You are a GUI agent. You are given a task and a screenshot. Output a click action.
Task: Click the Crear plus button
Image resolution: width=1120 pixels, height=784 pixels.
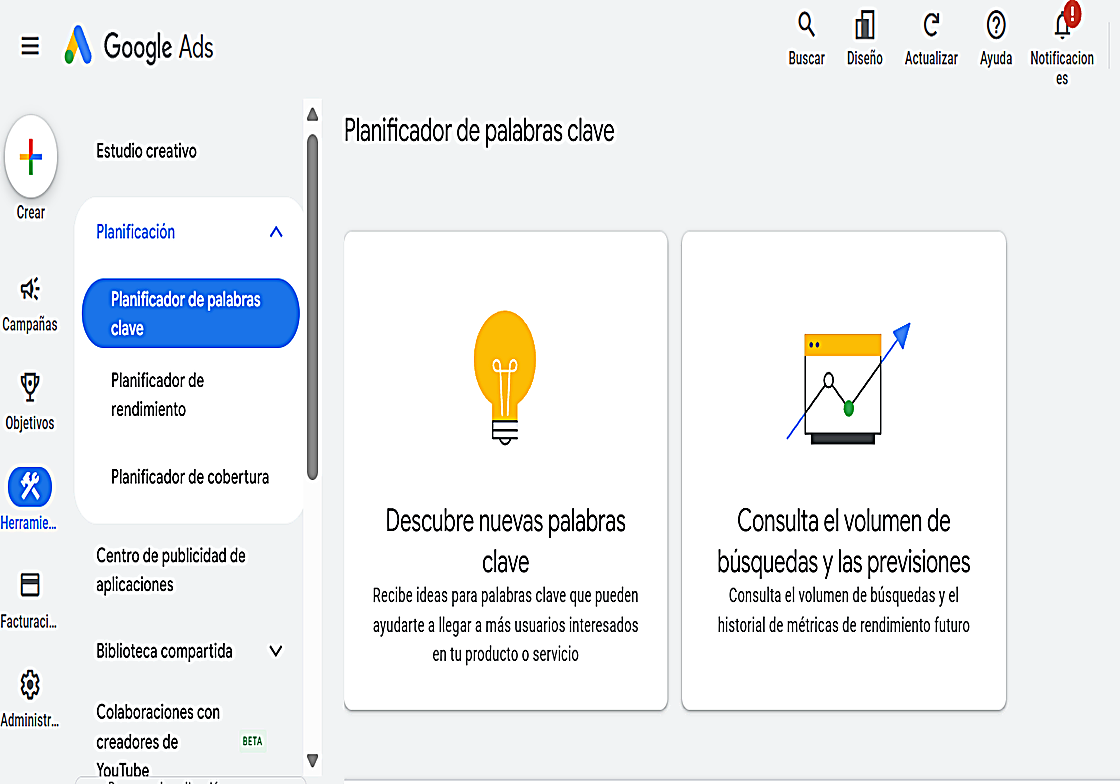(31, 156)
